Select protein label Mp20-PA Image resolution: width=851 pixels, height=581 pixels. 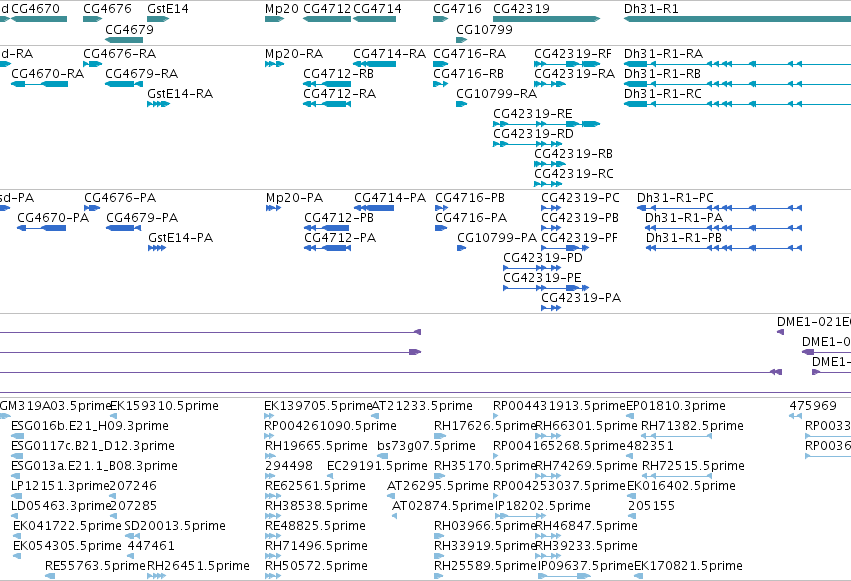click(294, 197)
